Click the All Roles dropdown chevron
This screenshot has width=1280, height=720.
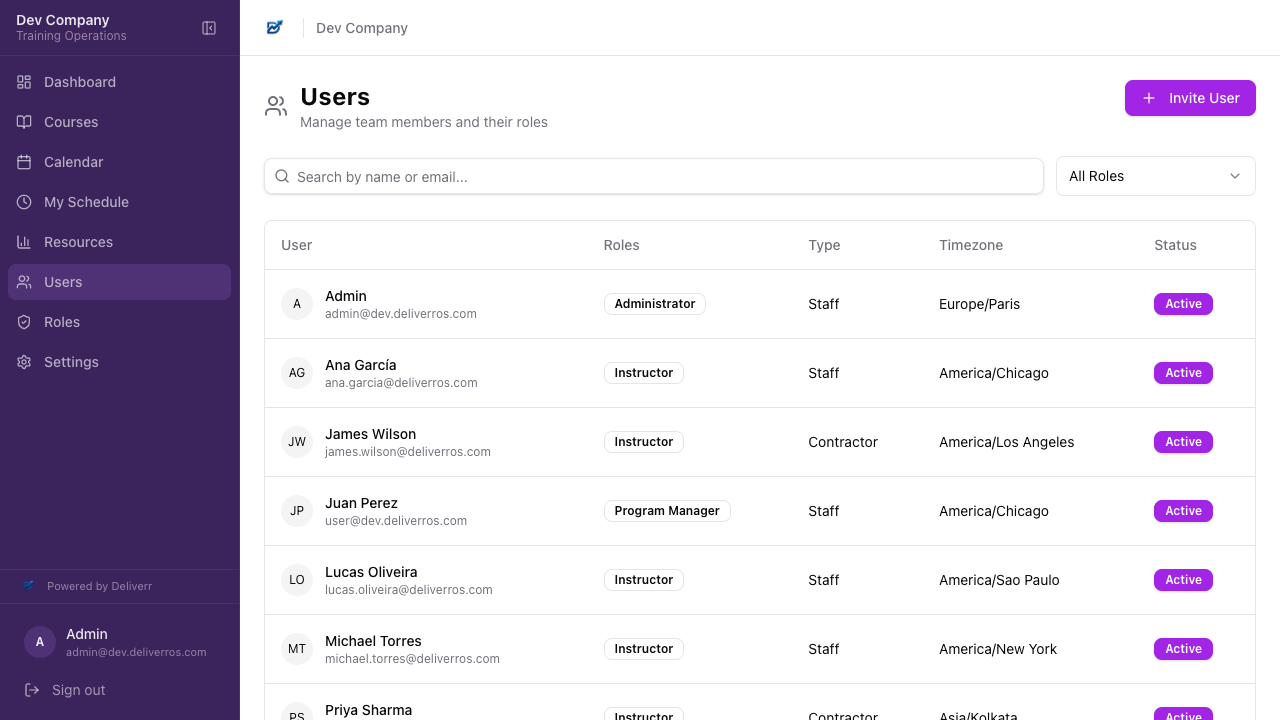tap(1235, 176)
